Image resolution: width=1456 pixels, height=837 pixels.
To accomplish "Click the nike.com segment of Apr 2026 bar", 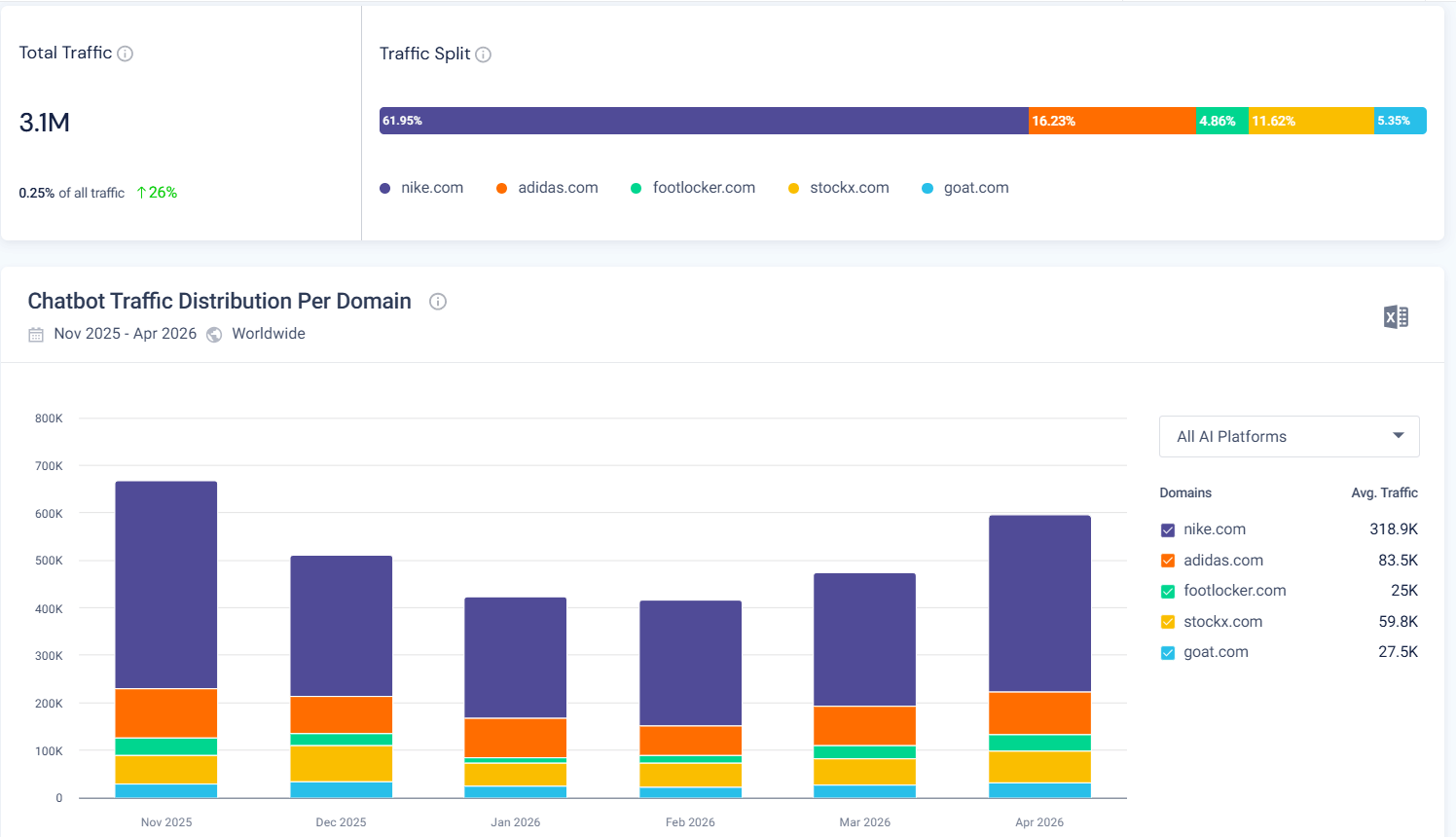I will click(x=1039, y=603).
